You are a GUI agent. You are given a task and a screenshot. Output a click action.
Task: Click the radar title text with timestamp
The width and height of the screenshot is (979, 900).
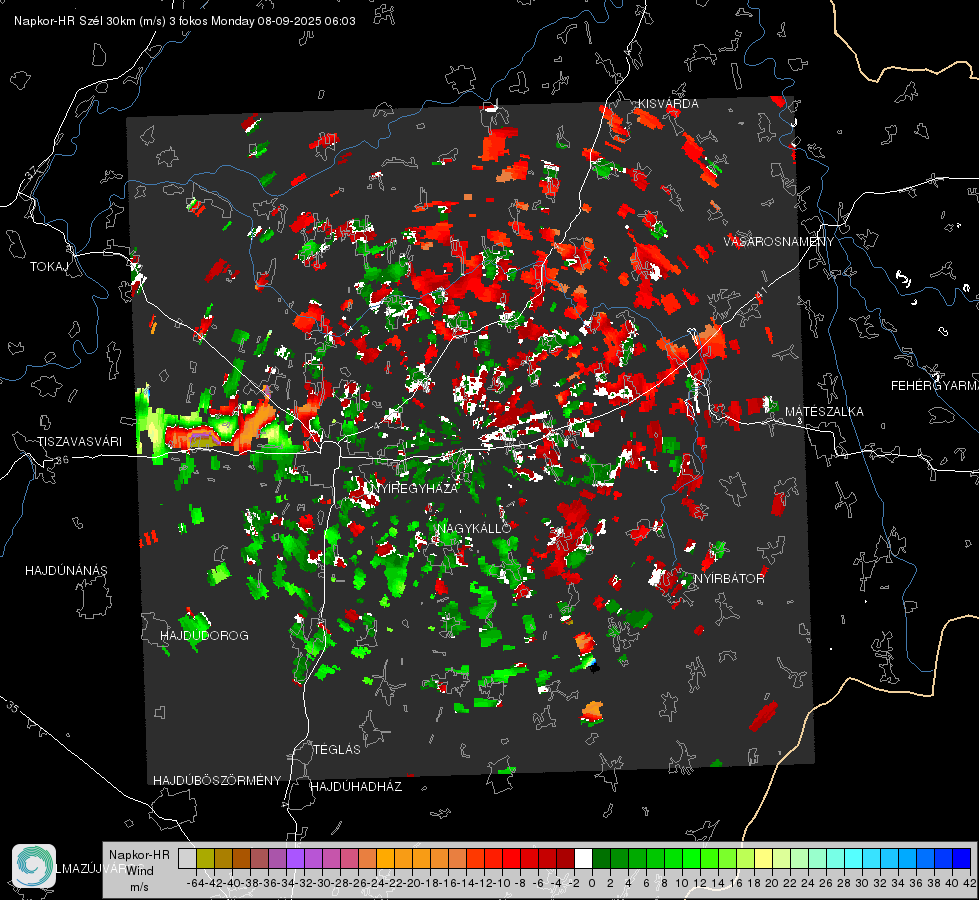click(185, 21)
